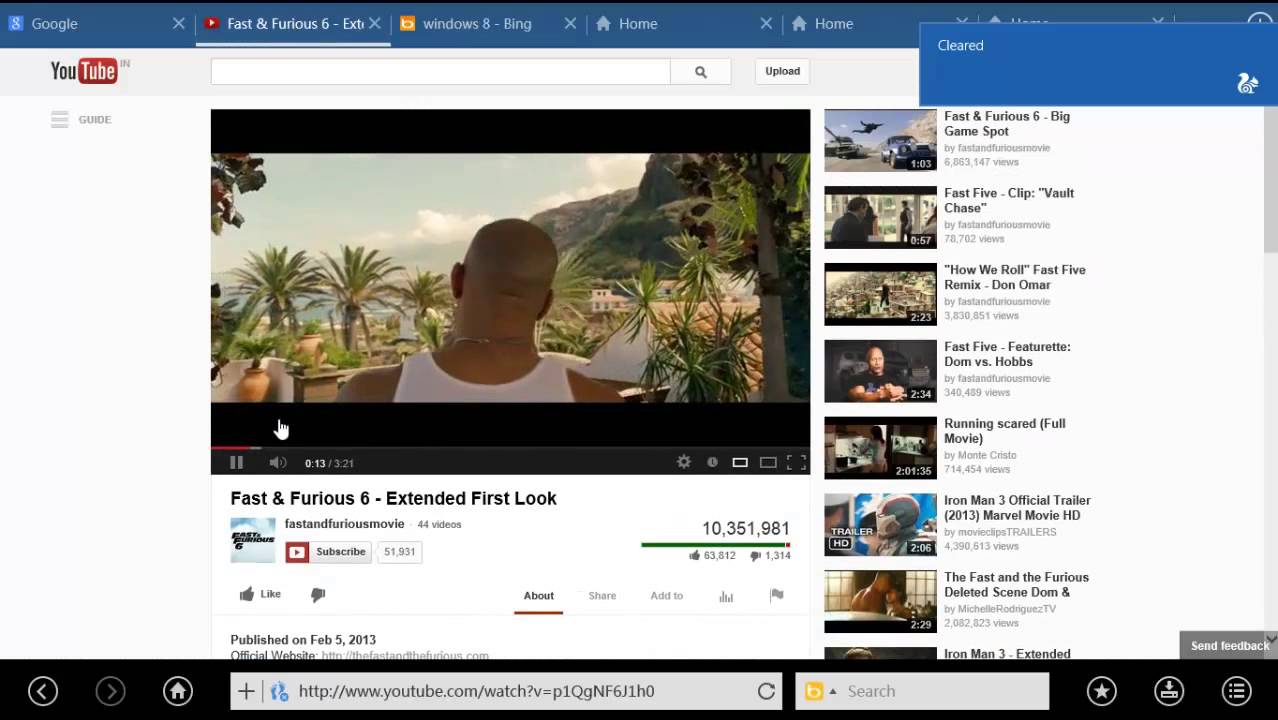Show video statistics chart icon
Viewport: 1278px width, 720px height.
(726, 596)
